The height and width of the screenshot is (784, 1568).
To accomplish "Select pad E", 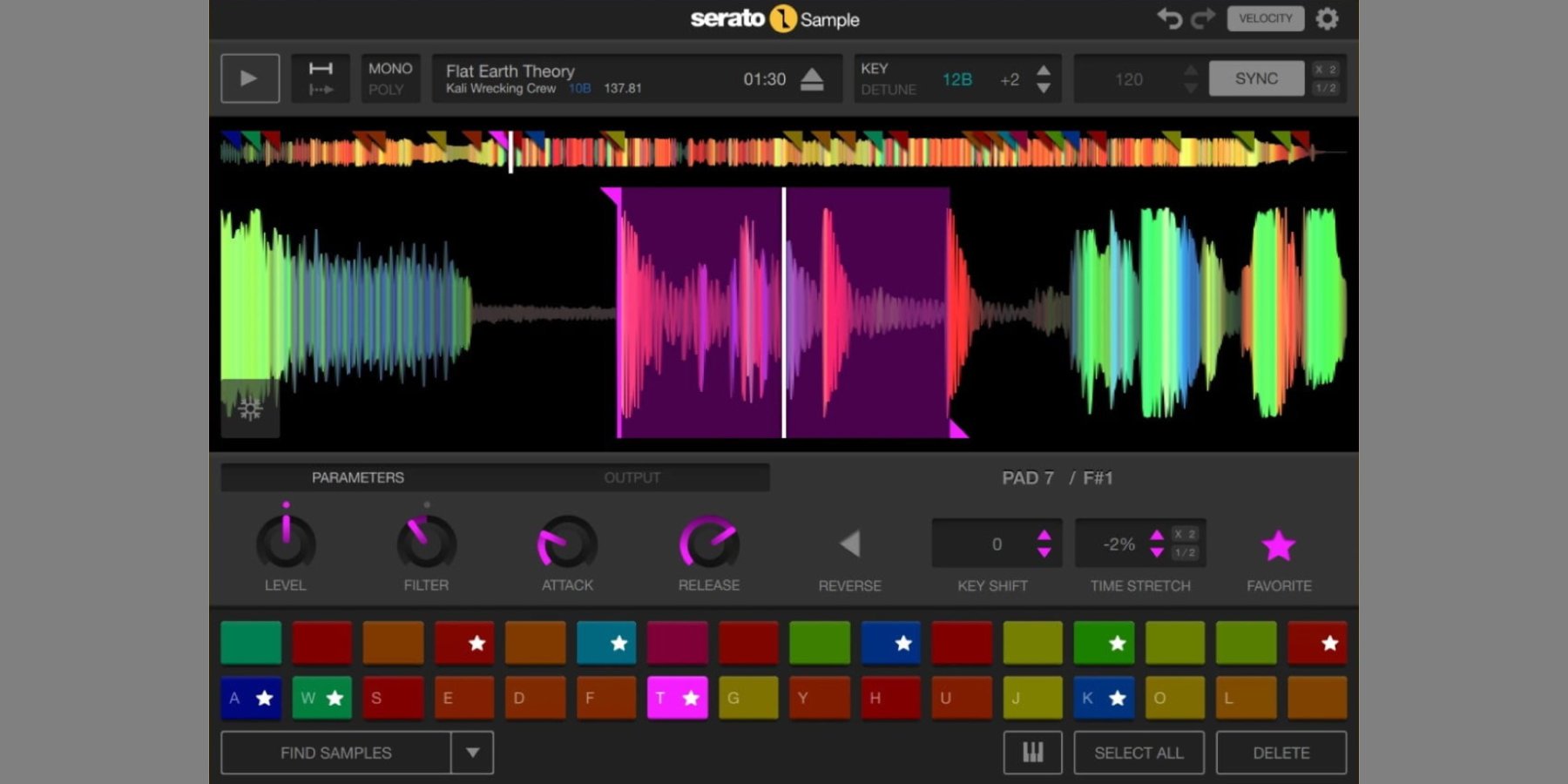I will [464, 698].
